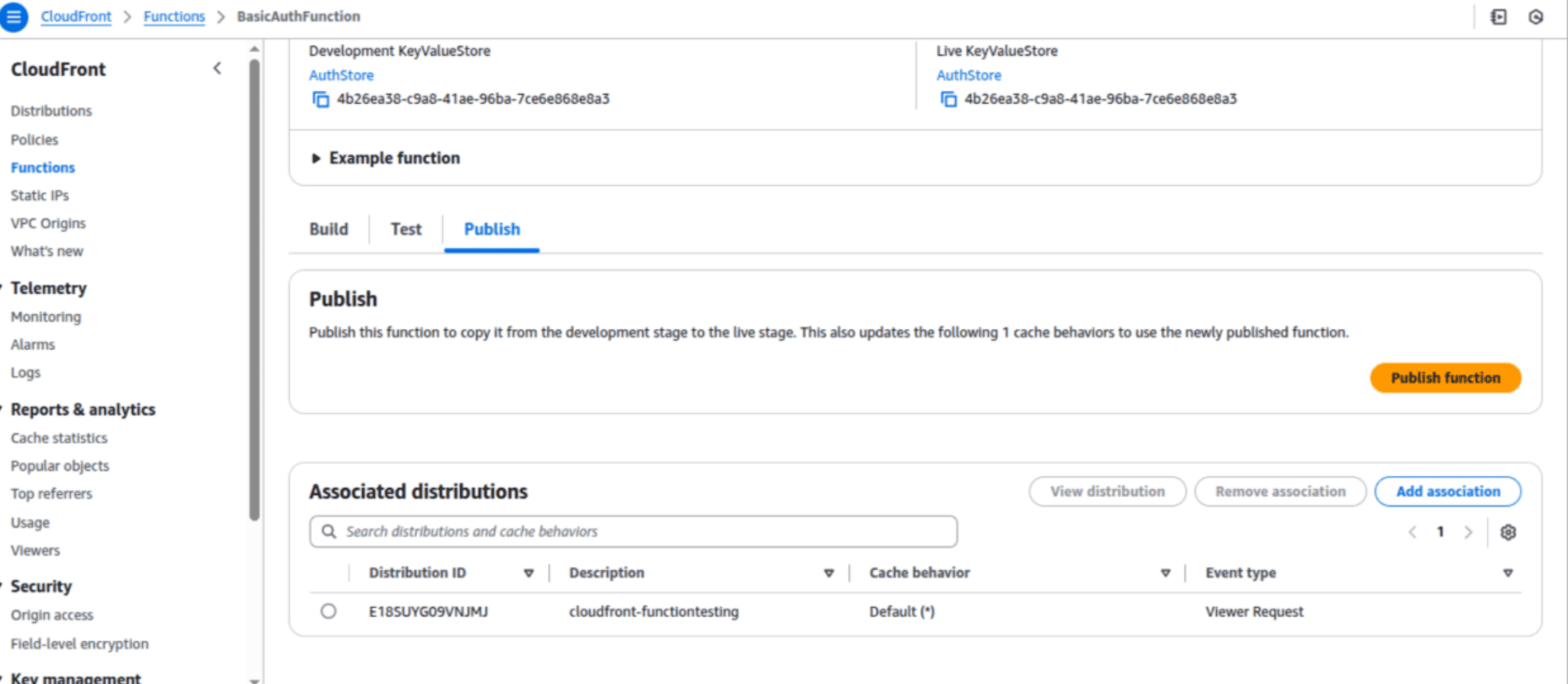Sort by Event type column

[1507, 573]
